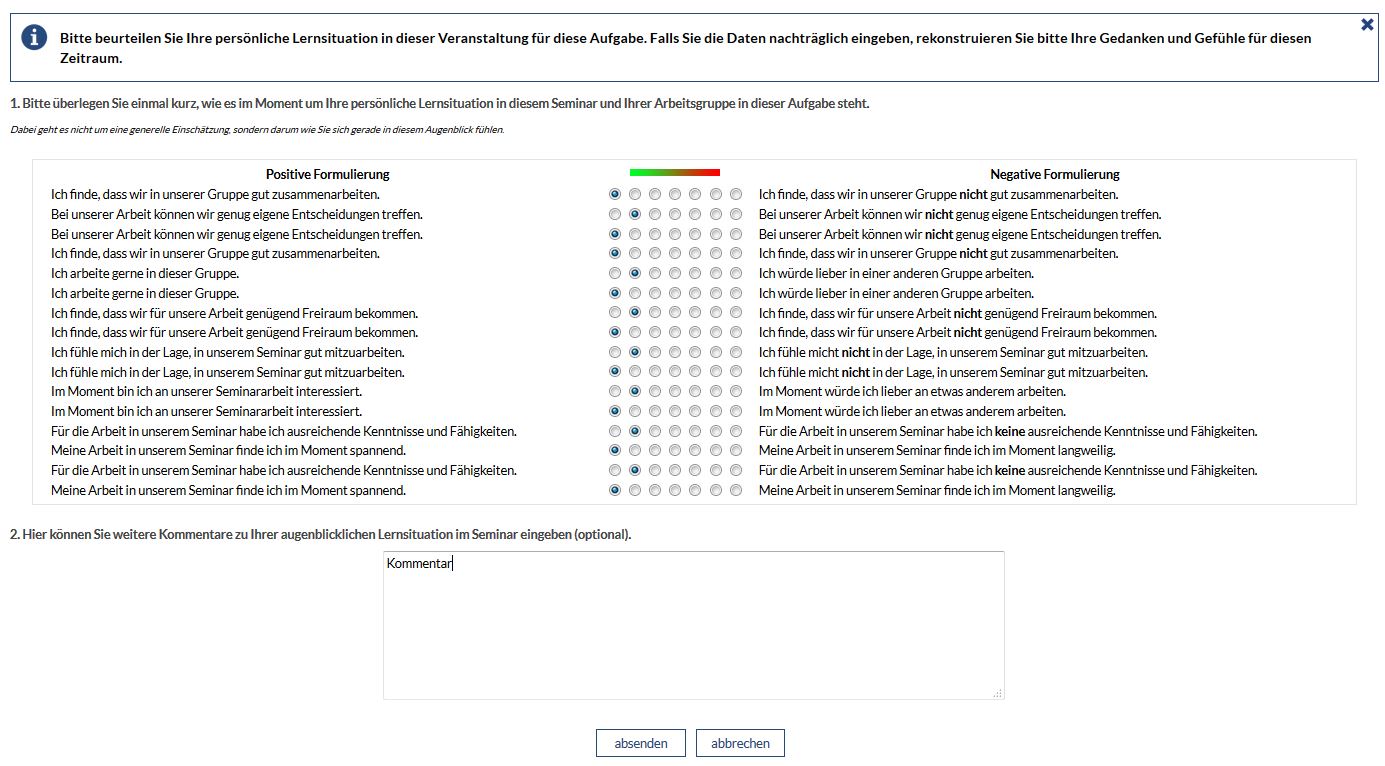This screenshot has height=766, width=1385.
Task: Pick most negative option in last 'Kenntnisse und Fähigkeiten' row
Action: point(736,470)
